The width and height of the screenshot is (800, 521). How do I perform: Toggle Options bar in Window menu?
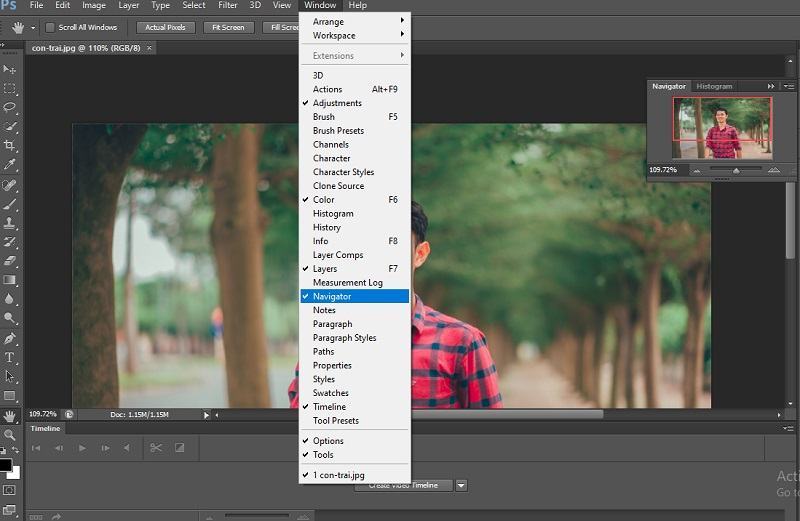[x=355, y=441]
